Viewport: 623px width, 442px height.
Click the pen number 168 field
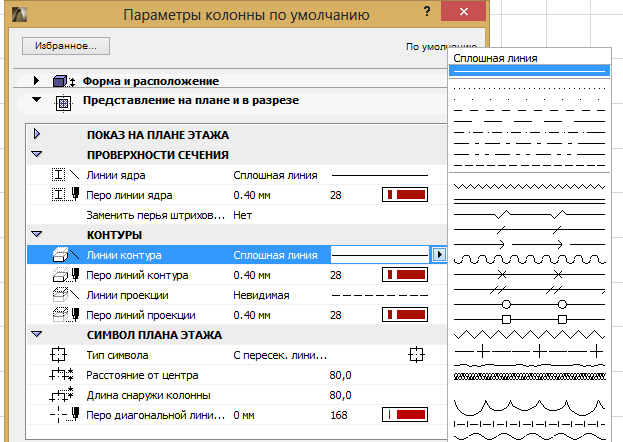point(339,415)
